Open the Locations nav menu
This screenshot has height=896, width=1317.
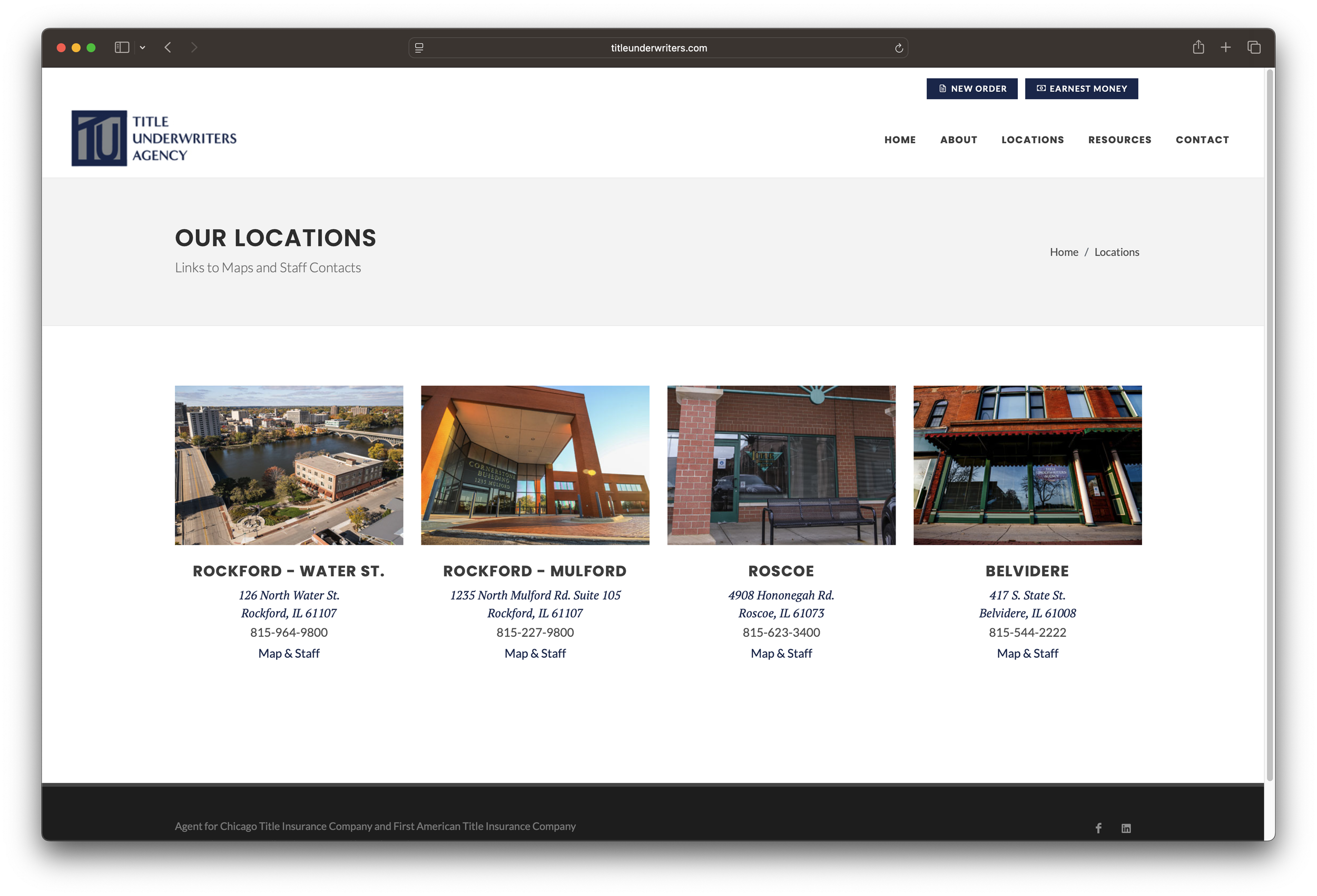[x=1033, y=140]
